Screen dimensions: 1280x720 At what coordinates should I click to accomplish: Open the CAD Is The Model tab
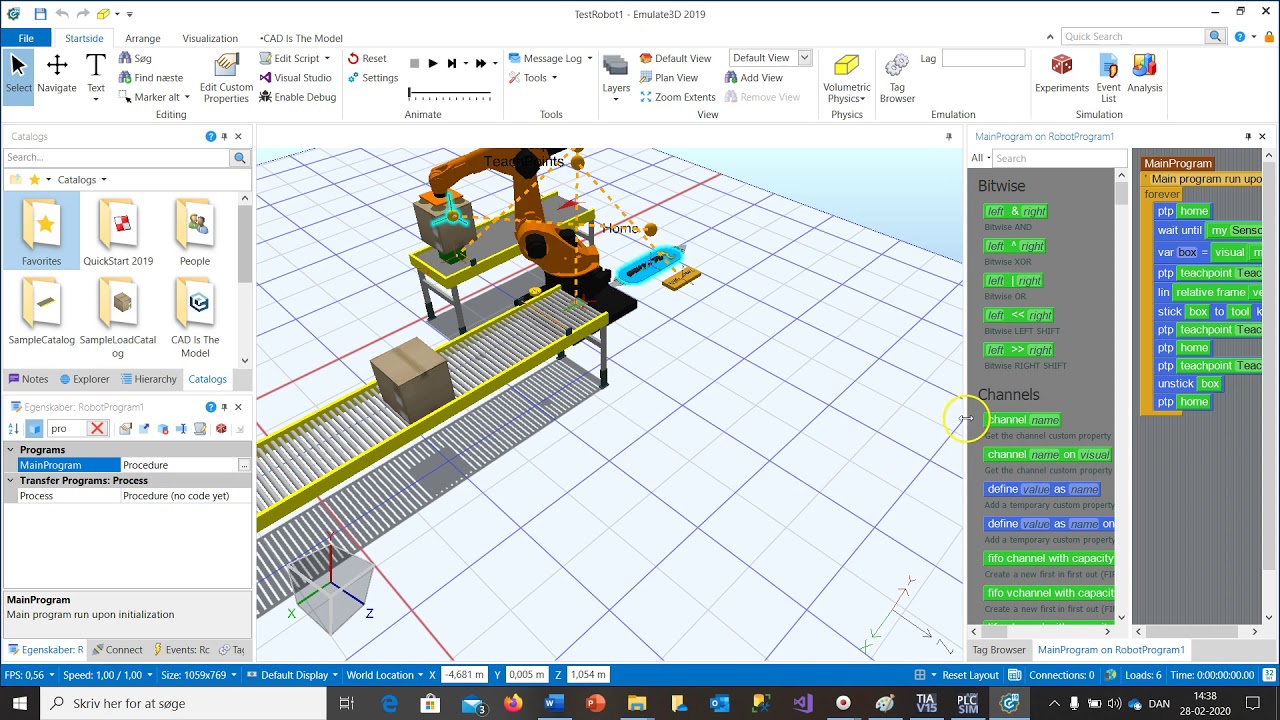[301, 38]
